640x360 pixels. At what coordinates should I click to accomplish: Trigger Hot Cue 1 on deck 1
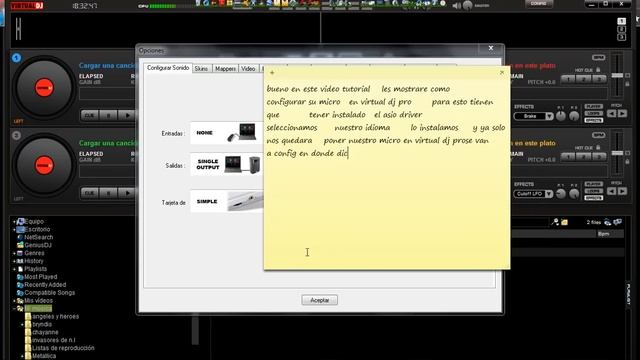click(x=568, y=79)
